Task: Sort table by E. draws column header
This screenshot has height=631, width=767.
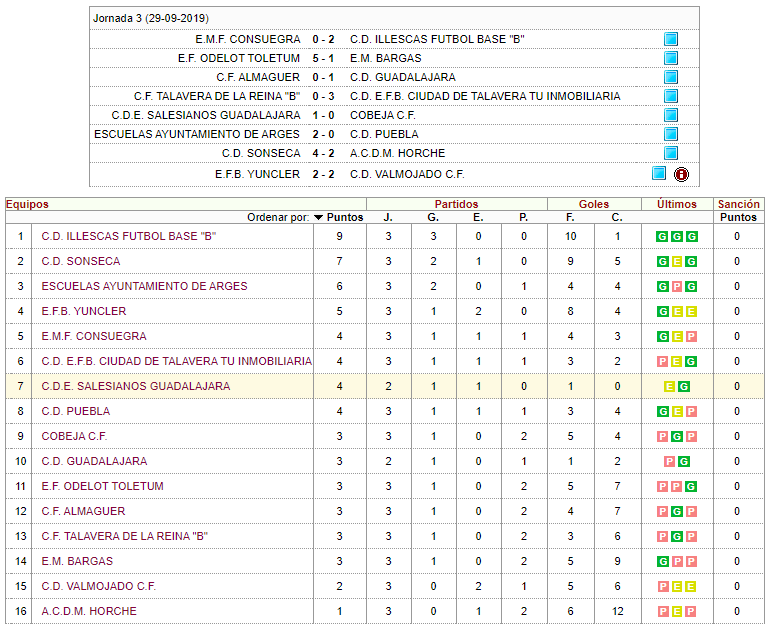Action: [478, 217]
